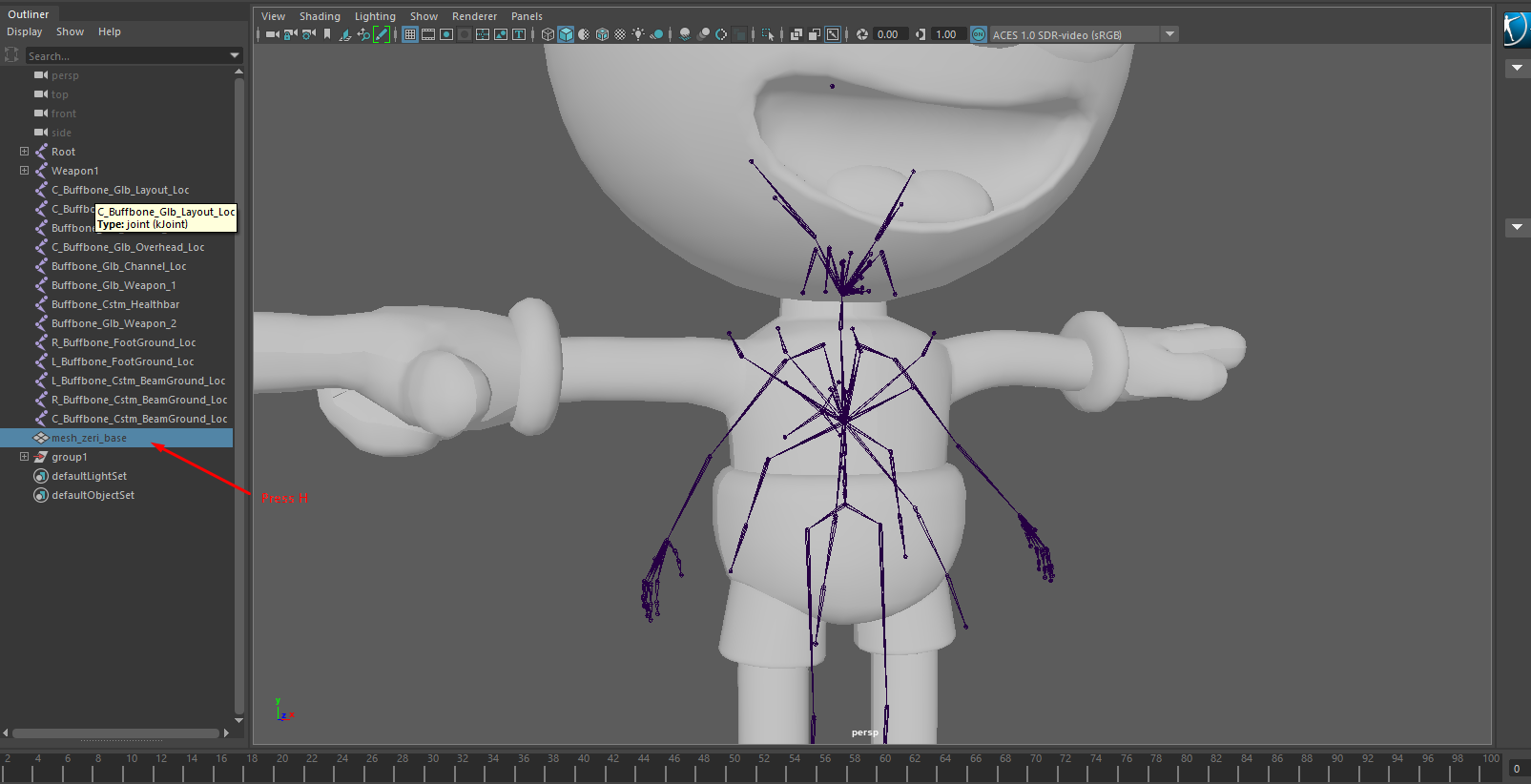Click the Isolate Select icon
Viewport: 1531px width, 784px height.
pyautogui.click(x=768, y=34)
